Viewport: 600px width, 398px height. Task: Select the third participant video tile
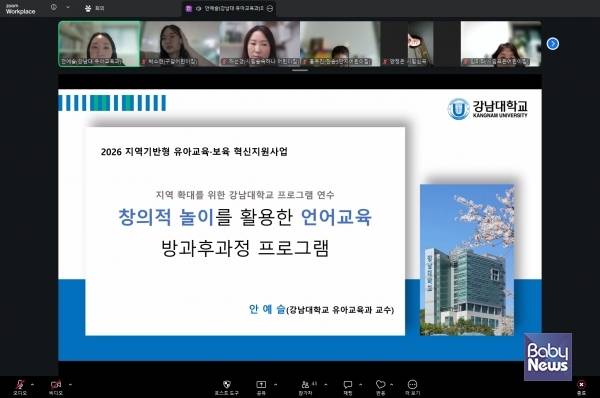260,44
